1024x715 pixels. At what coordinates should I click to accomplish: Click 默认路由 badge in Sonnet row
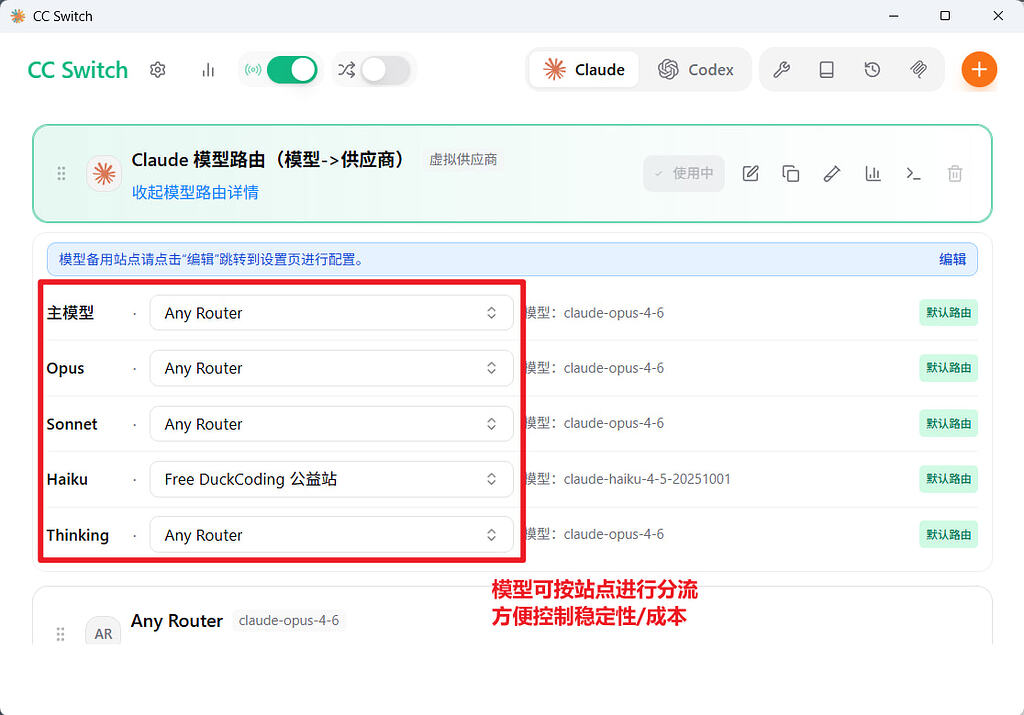click(x=948, y=424)
